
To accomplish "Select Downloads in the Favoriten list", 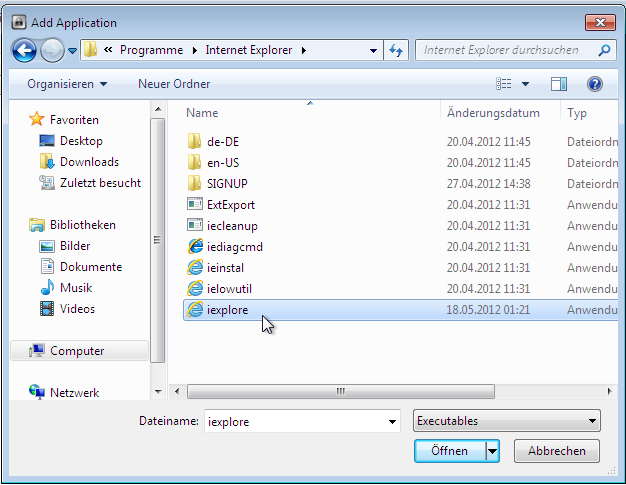I will coord(89,162).
